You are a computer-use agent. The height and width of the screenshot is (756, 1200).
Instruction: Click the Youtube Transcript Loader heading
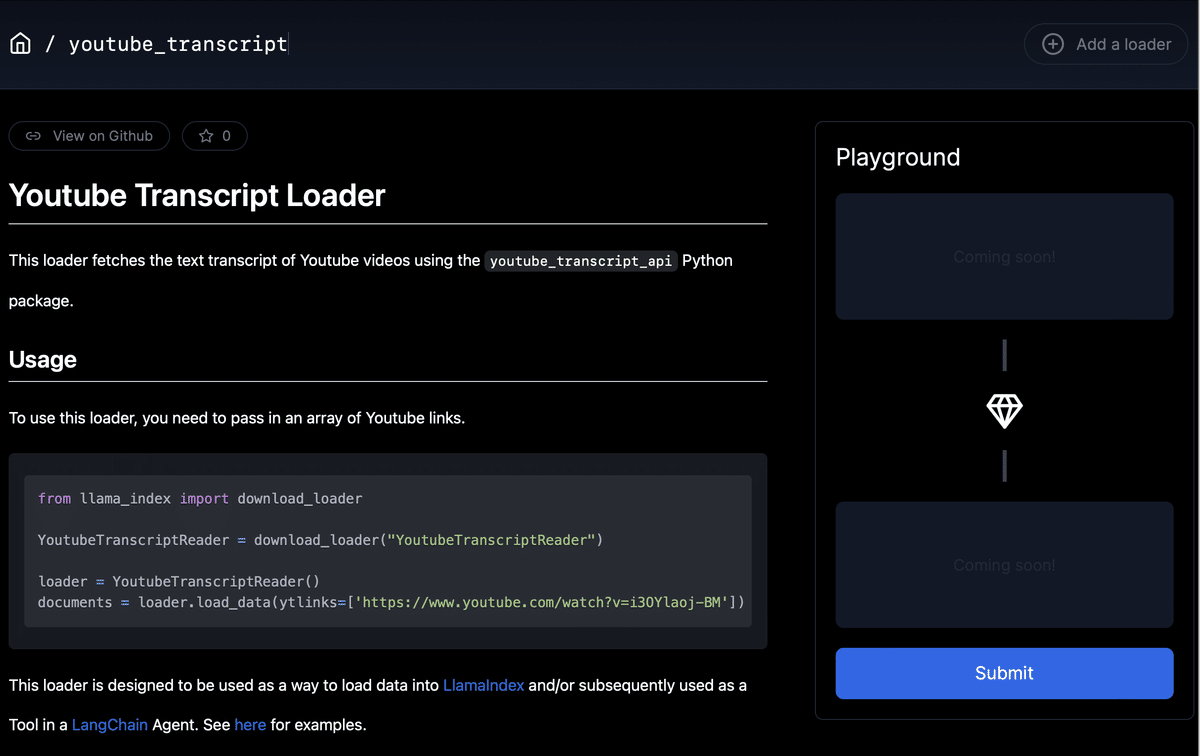pyautogui.click(x=197, y=195)
